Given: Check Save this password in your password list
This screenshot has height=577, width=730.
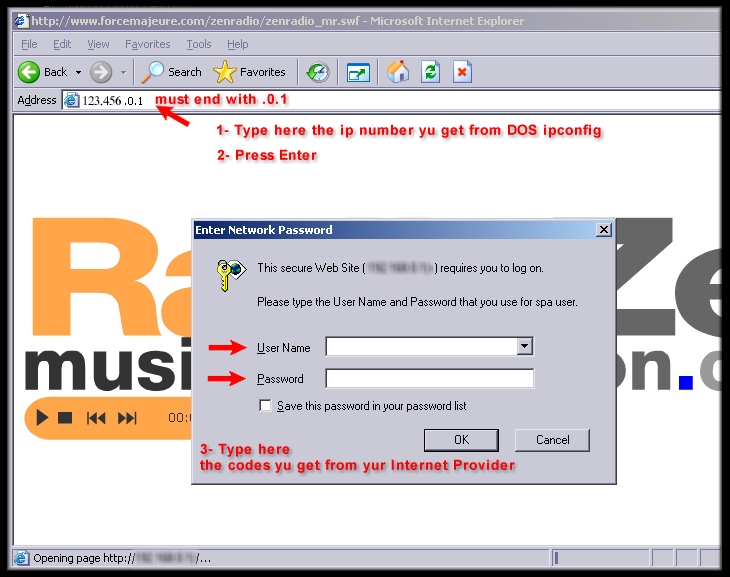Looking at the screenshot, I should pyautogui.click(x=265, y=406).
